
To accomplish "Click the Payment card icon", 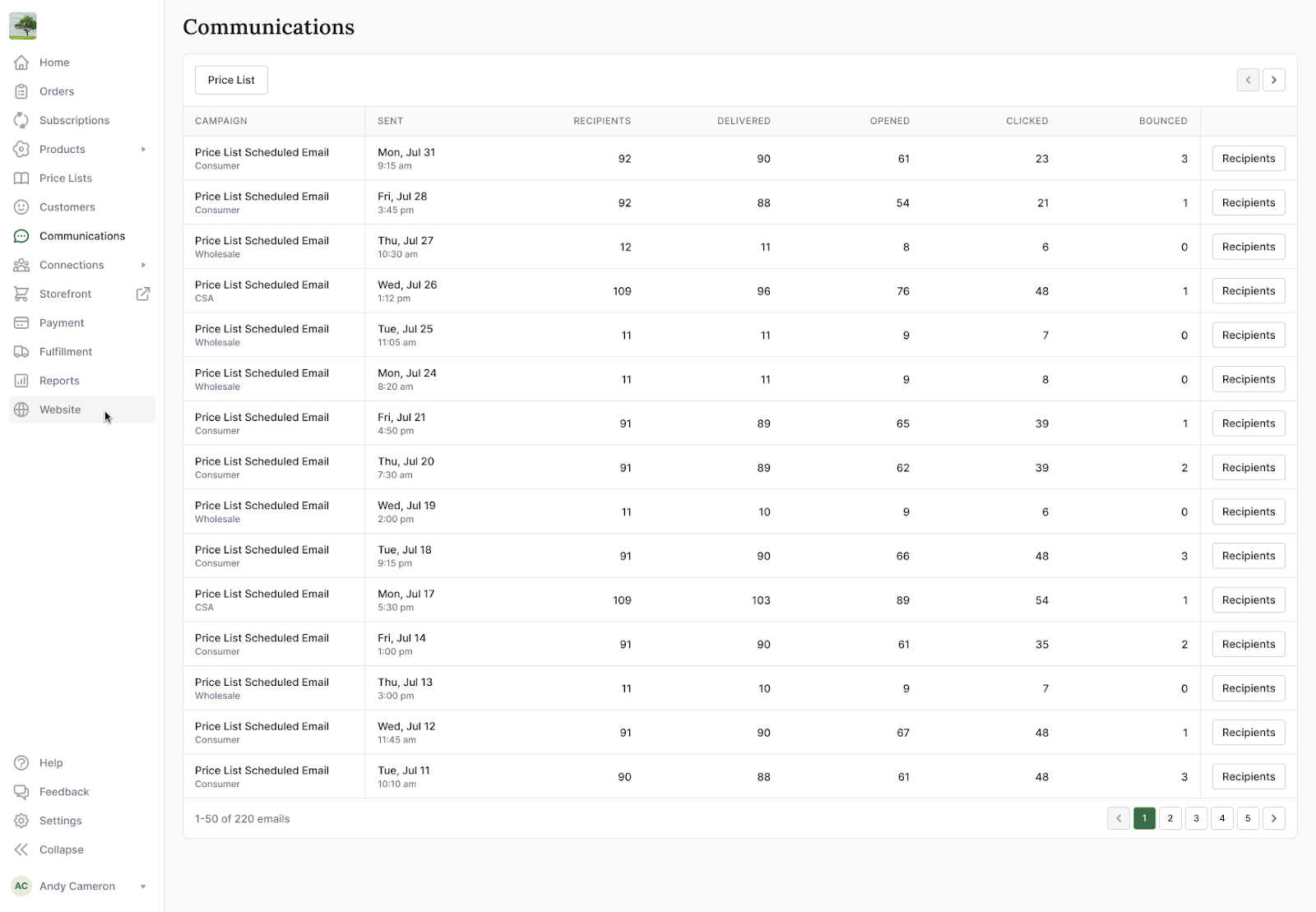I will [x=21, y=322].
